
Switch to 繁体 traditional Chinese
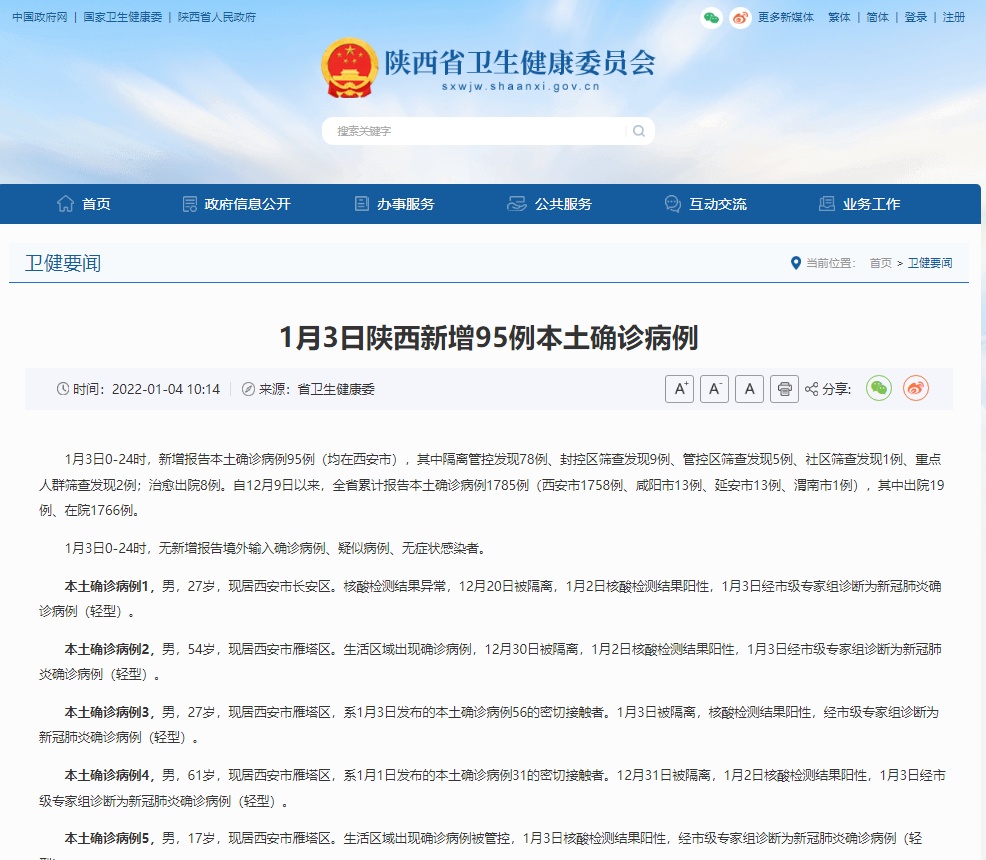point(839,18)
